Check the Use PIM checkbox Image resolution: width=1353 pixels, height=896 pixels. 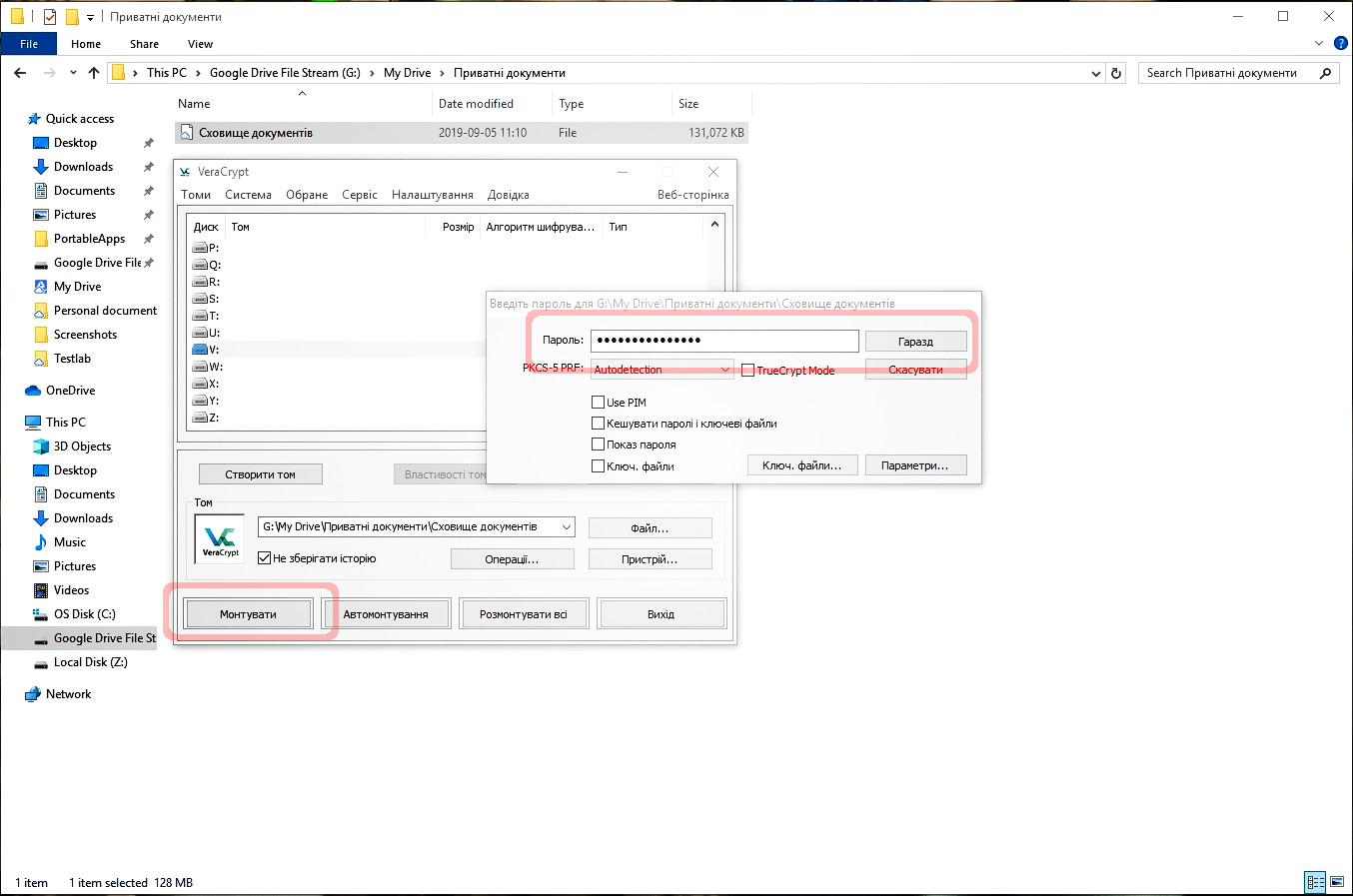coord(598,403)
